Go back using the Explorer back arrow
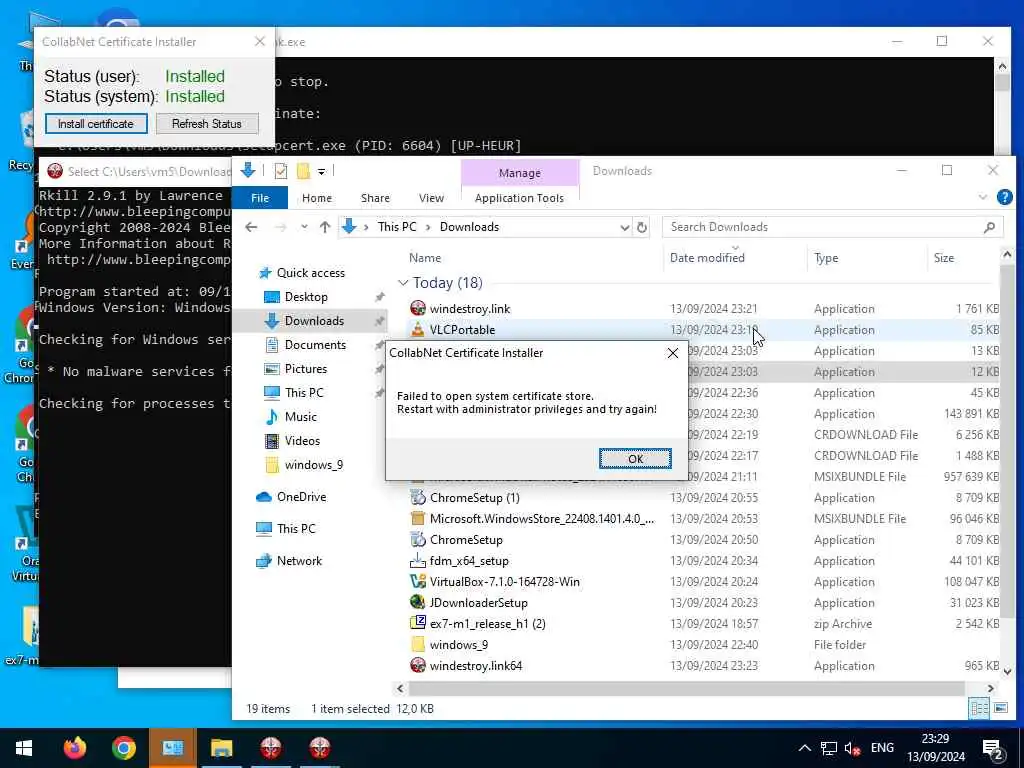The image size is (1024, 768). click(251, 227)
